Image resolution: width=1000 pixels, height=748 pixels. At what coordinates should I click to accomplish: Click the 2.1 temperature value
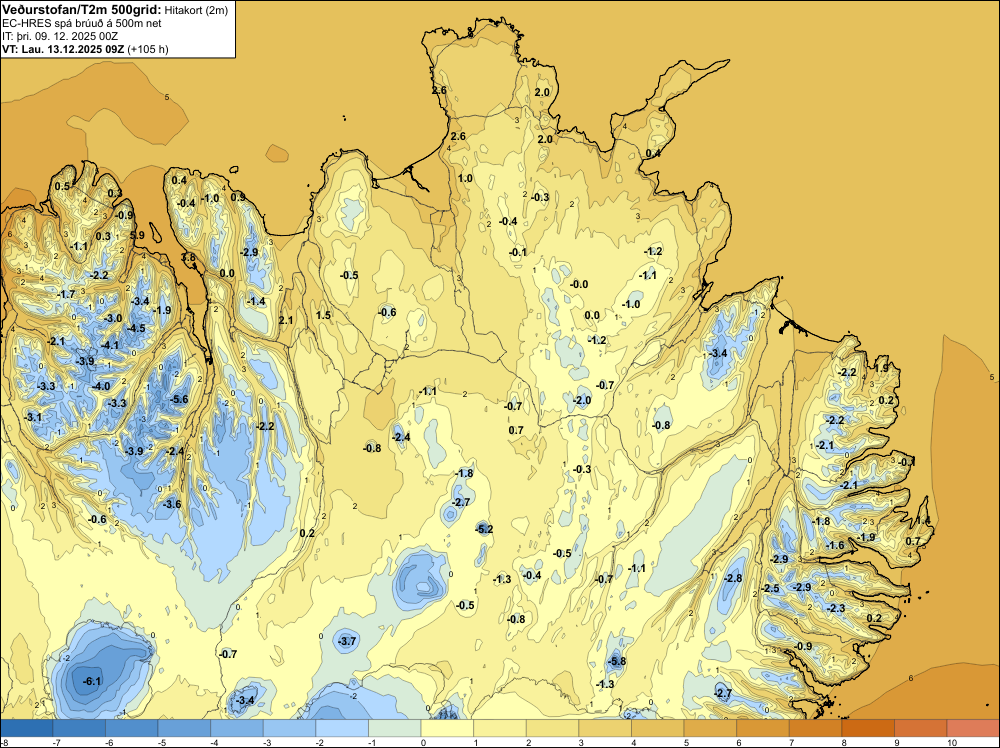(x=286, y=320)
